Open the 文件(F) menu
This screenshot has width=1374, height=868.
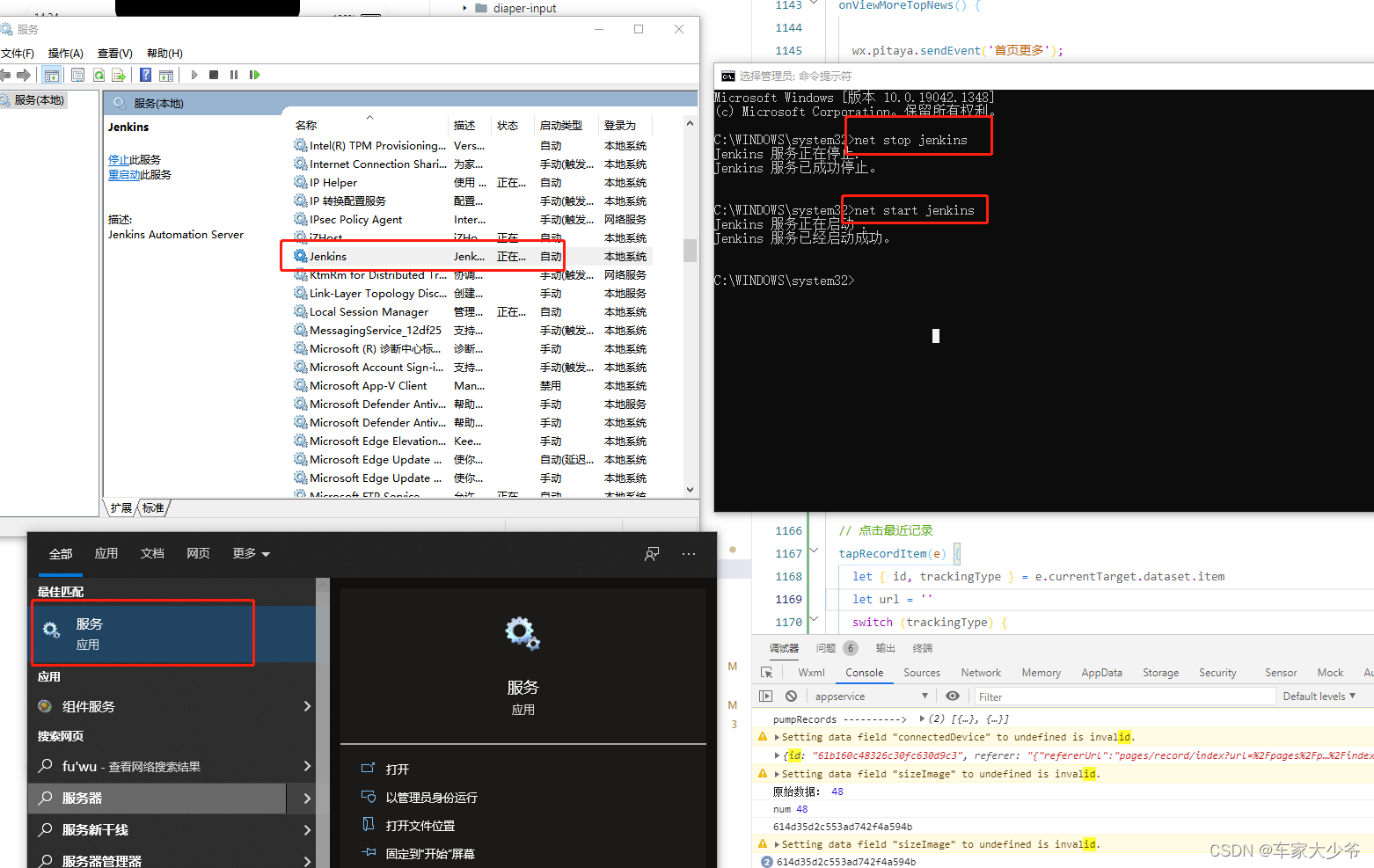coord(18,54)
